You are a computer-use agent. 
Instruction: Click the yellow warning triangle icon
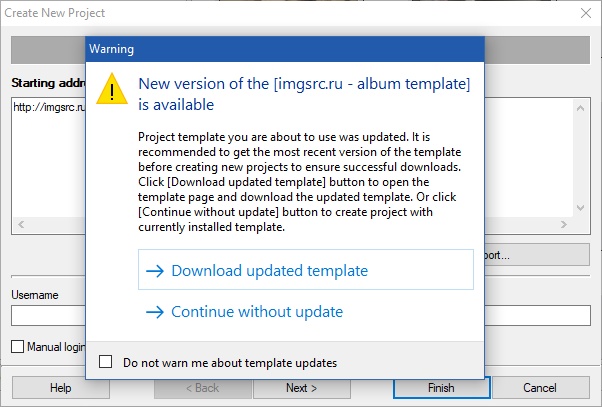(112, 89)
